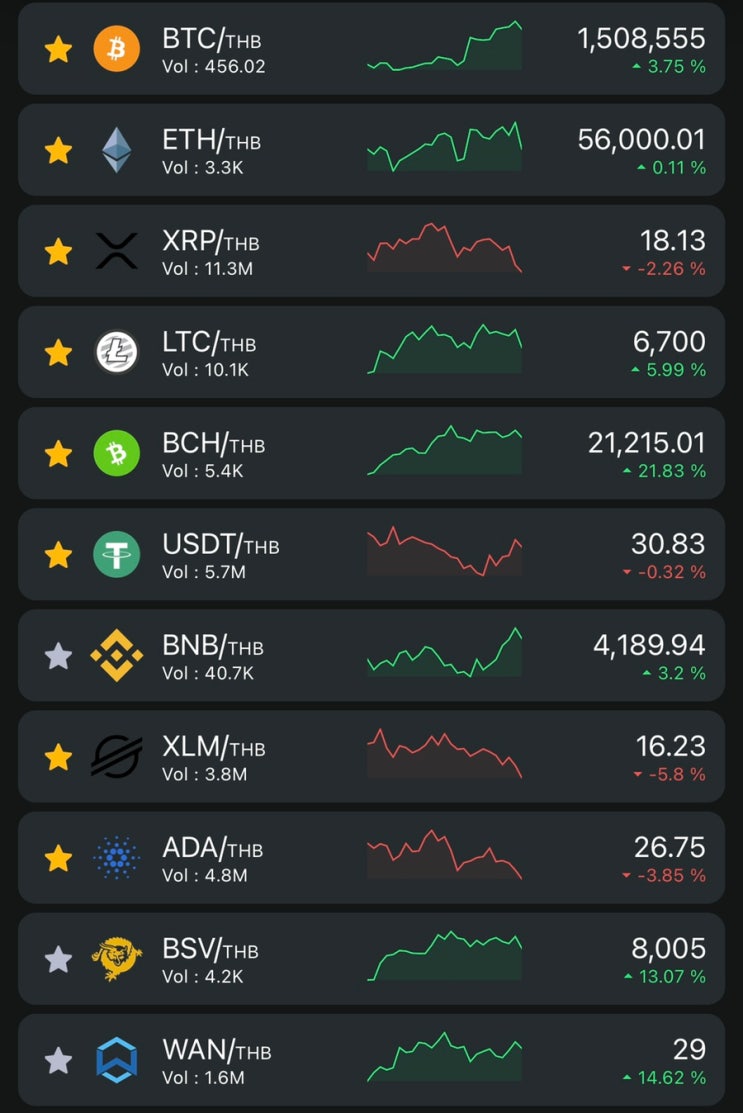Favorite BSV/THB with its star
This screenshot has width=743, height=1113.
pyautogui.click(x=59, y=958)
